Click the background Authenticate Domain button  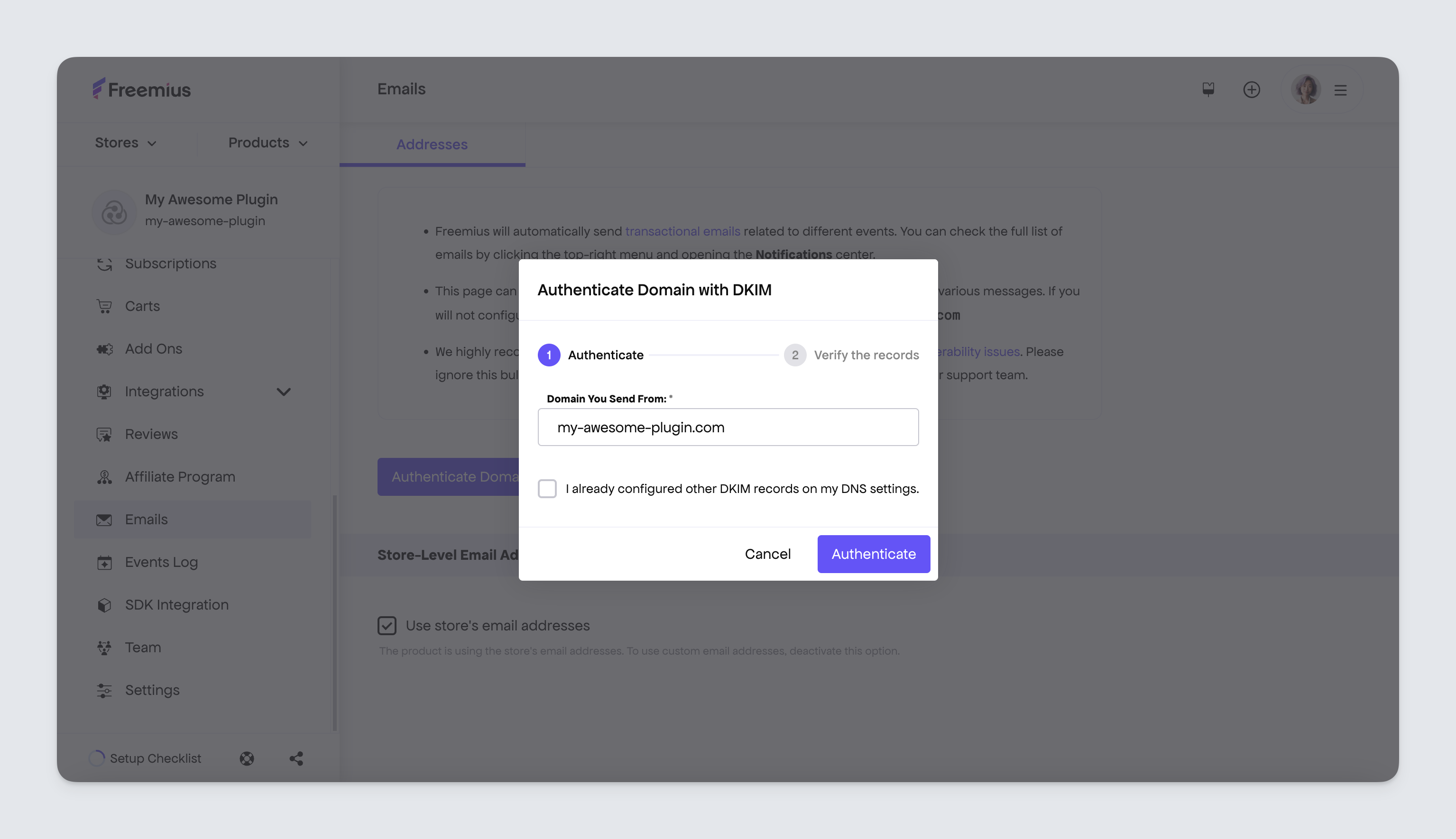click(x=449, y=477)
